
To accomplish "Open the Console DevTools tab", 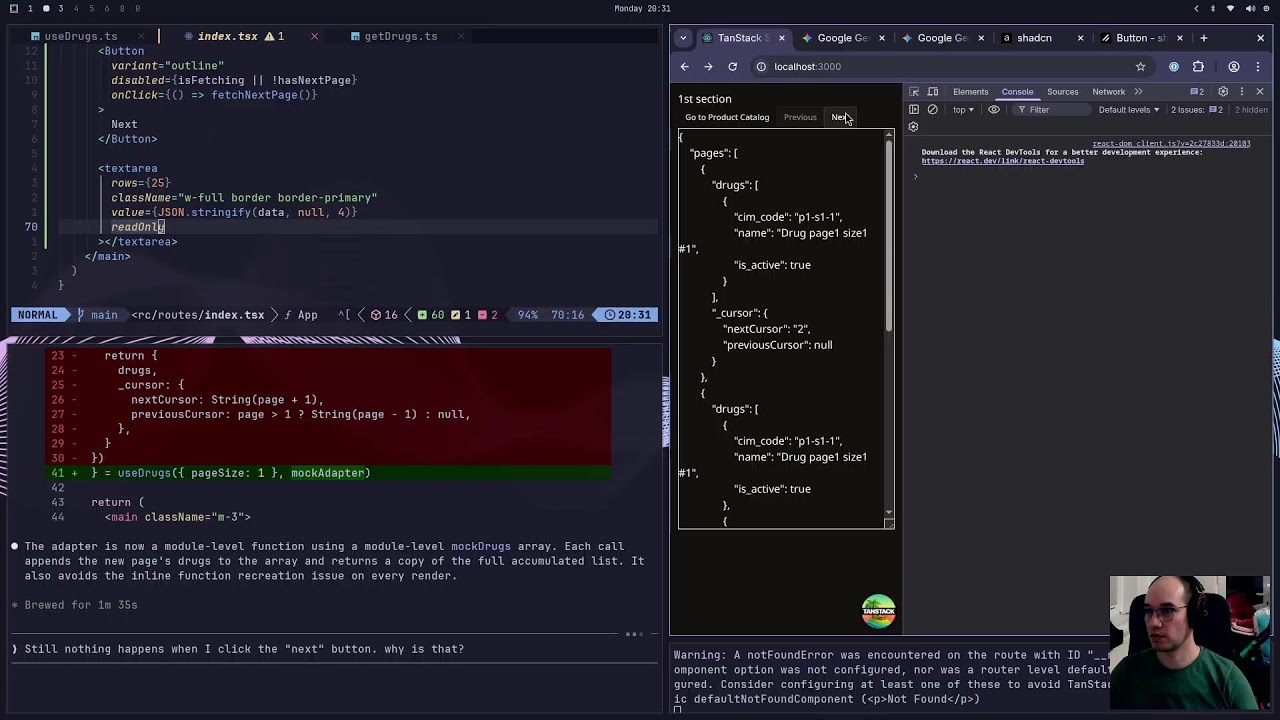I will [1017, 92].
